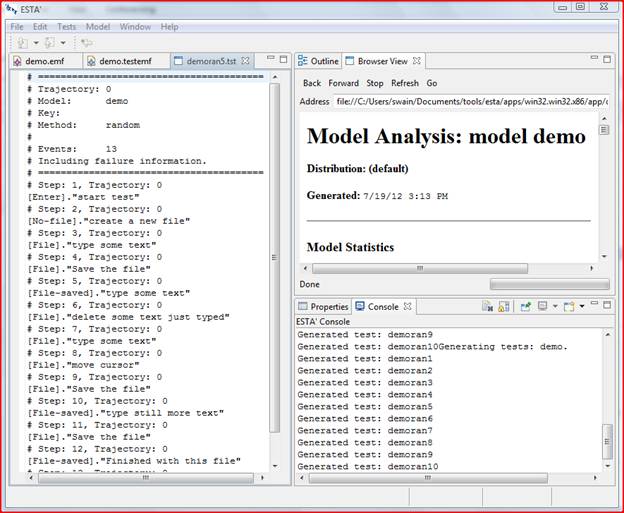Maximize the editor area pane
Image resolution: width=624 pixels, height=513 pixels.
tap(283, 61)
